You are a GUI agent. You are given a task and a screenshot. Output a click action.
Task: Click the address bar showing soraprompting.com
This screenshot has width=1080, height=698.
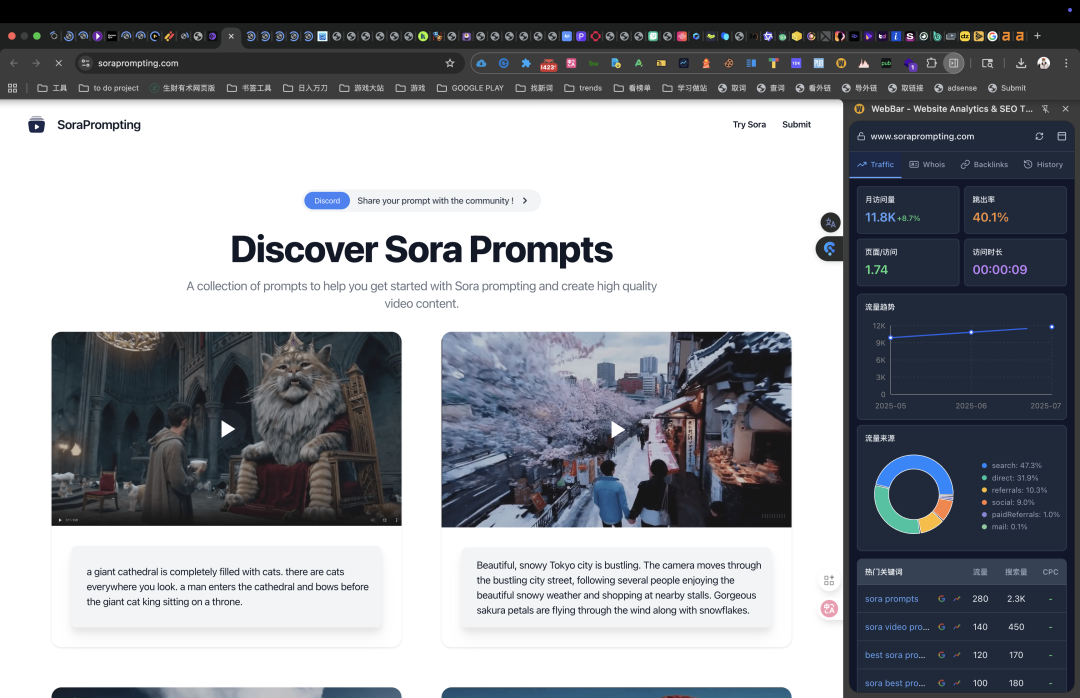click(269, 63)
